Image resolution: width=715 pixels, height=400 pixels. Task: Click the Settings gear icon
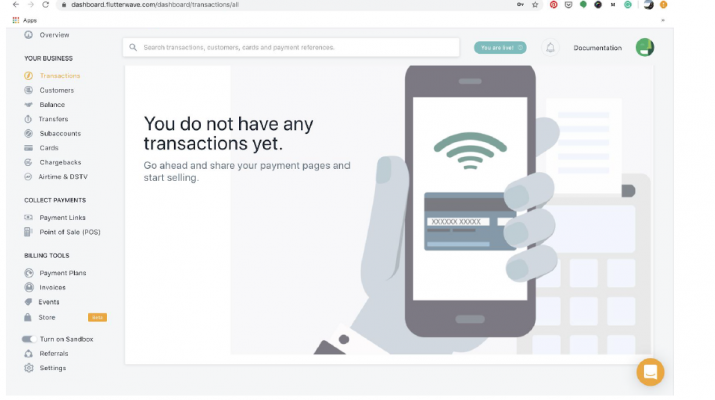29,368
